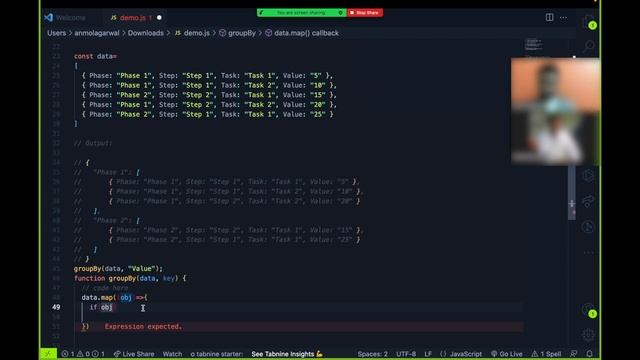Click Watch in the status bar
Viewport: 640px width, 360px height.
(x=172, y=354)
